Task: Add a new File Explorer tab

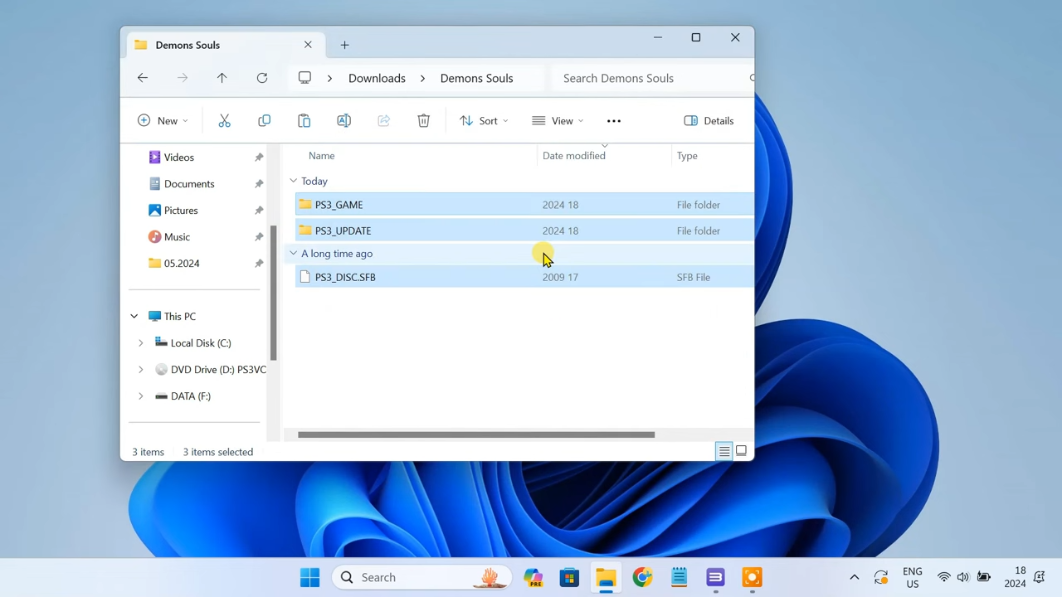Action: [345, 45]
